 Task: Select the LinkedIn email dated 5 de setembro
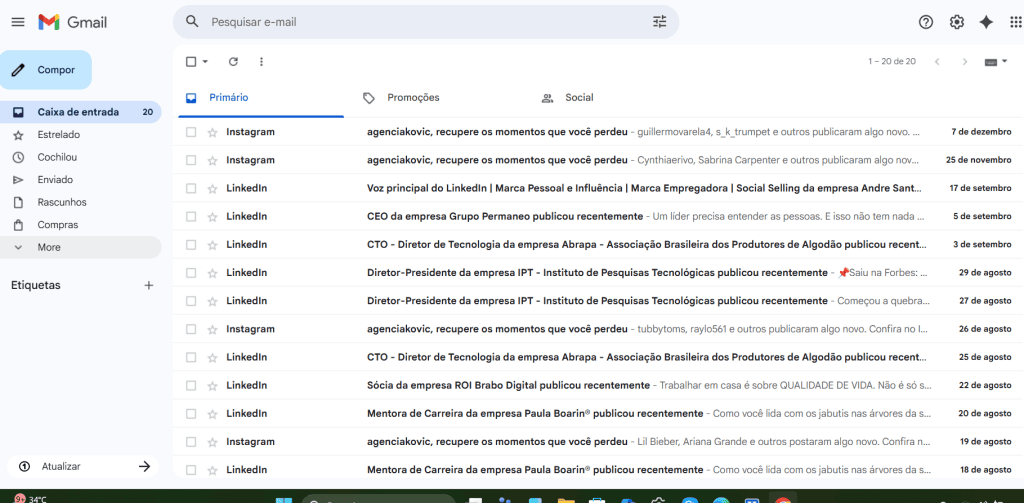tap(191, 216)
